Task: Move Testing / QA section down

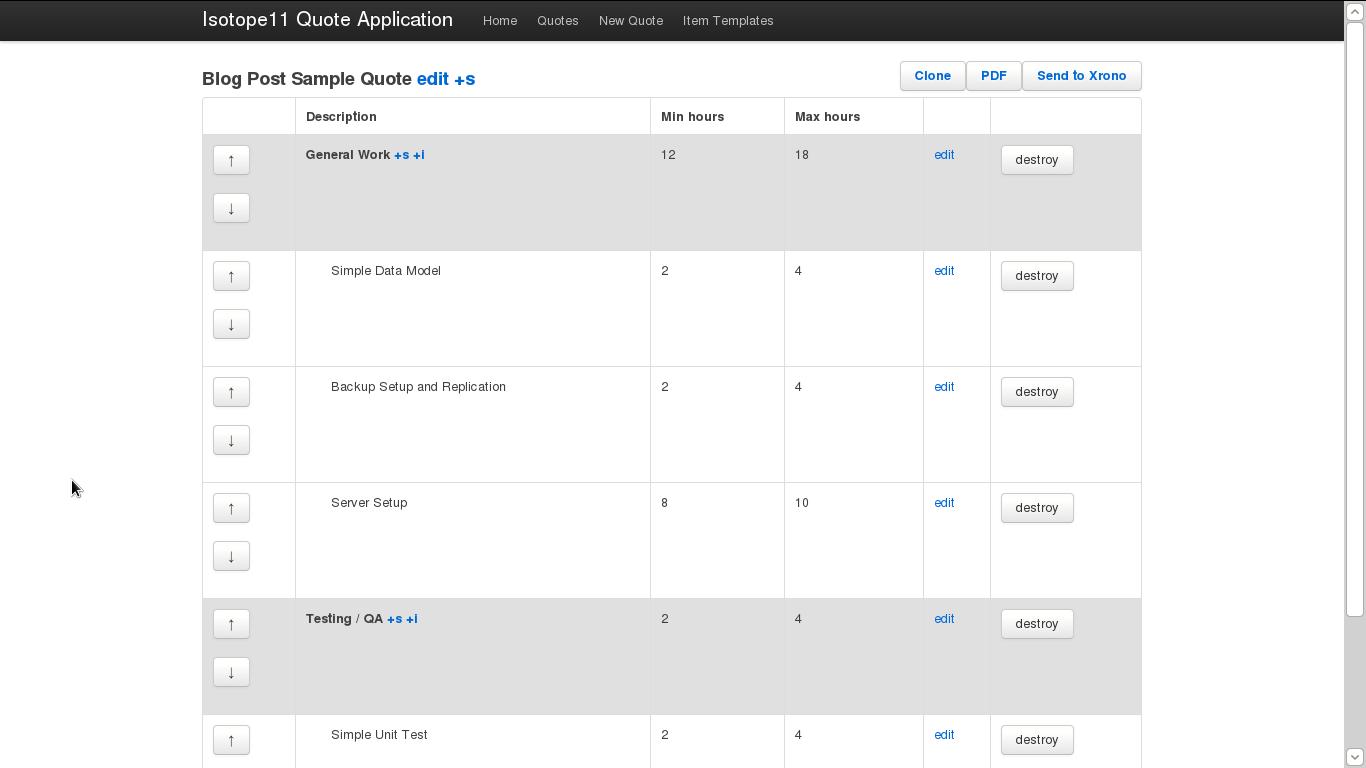Action: pyautogui.click(x=231, y=672)
